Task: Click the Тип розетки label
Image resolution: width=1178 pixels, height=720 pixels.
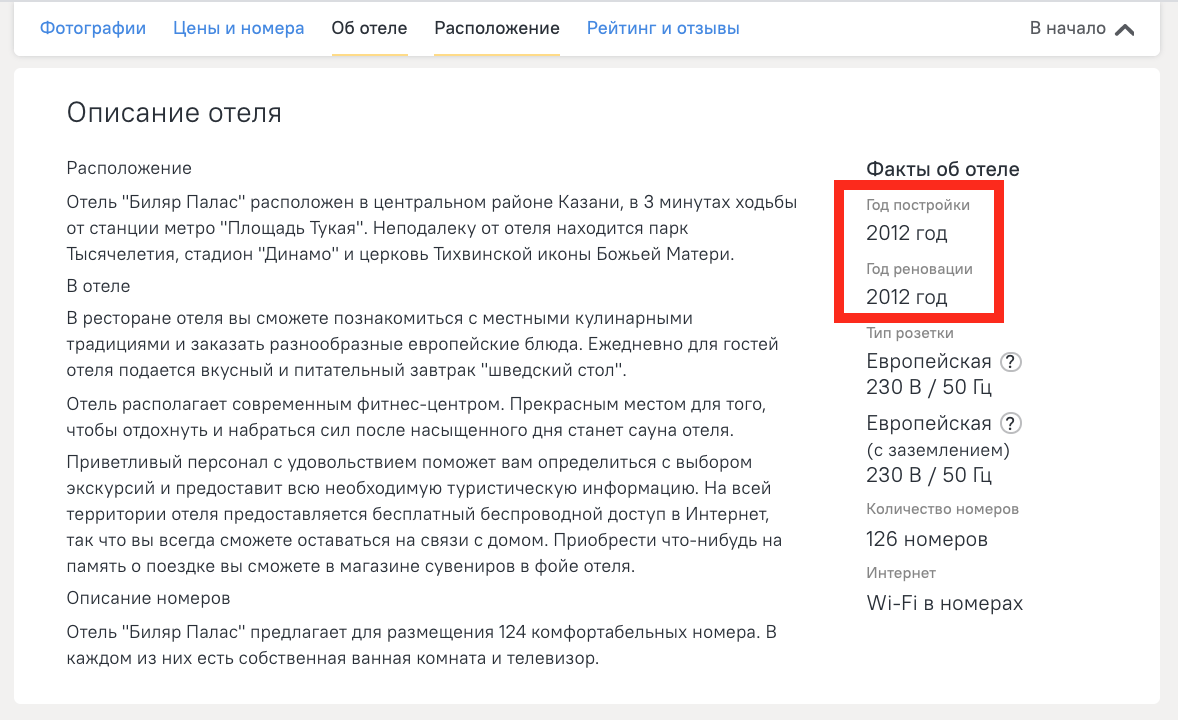Action: click(x=909, y=333)
